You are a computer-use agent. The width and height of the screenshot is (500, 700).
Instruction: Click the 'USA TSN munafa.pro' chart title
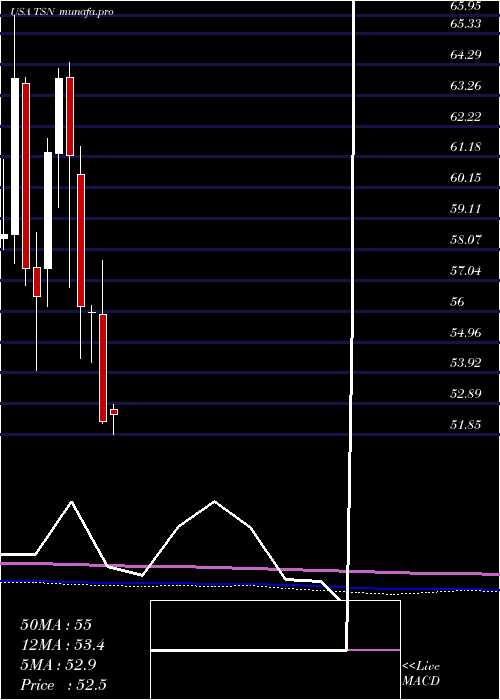click(x=62, y=12)
